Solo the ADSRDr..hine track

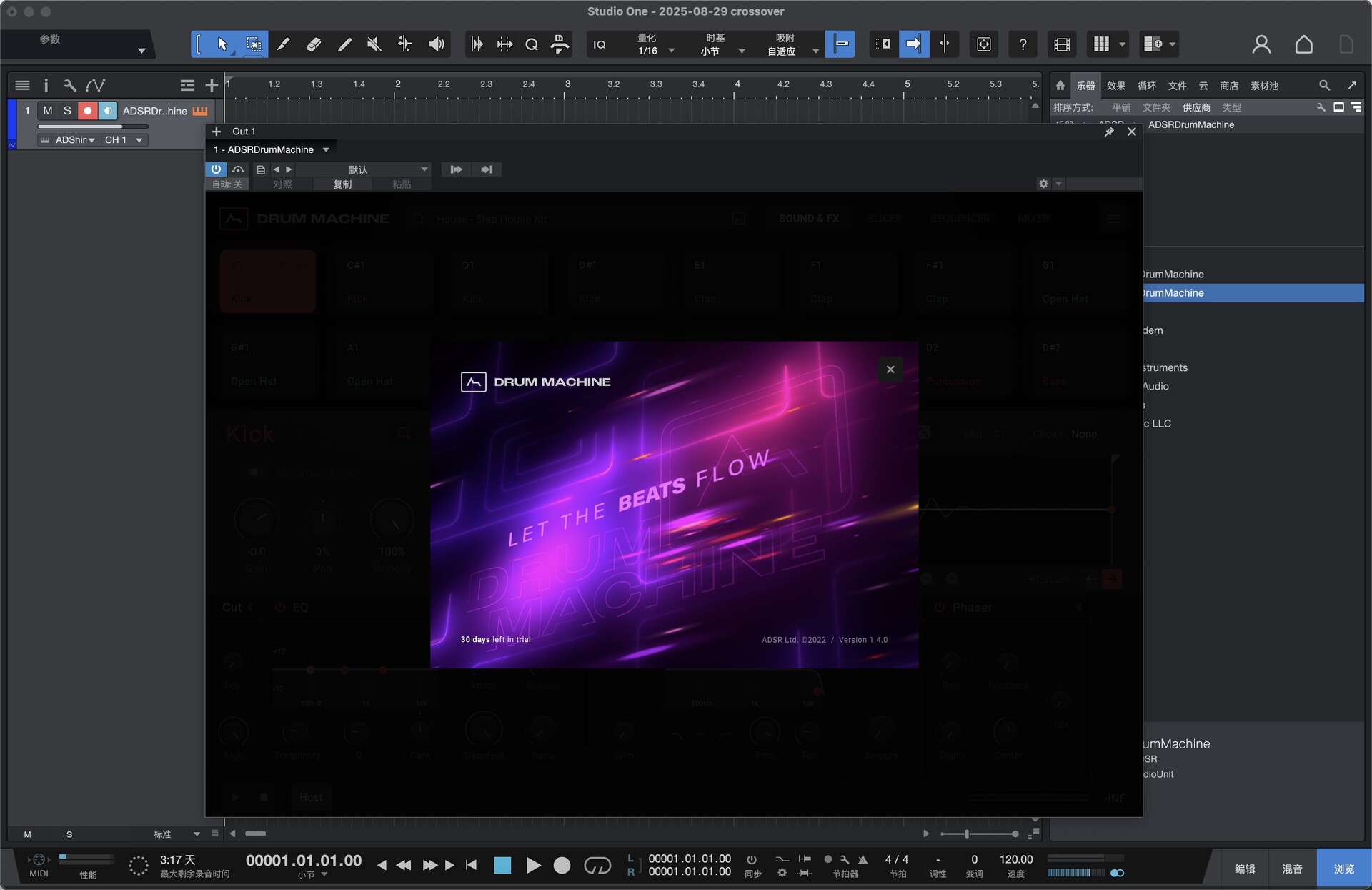[x=67, y=111]
